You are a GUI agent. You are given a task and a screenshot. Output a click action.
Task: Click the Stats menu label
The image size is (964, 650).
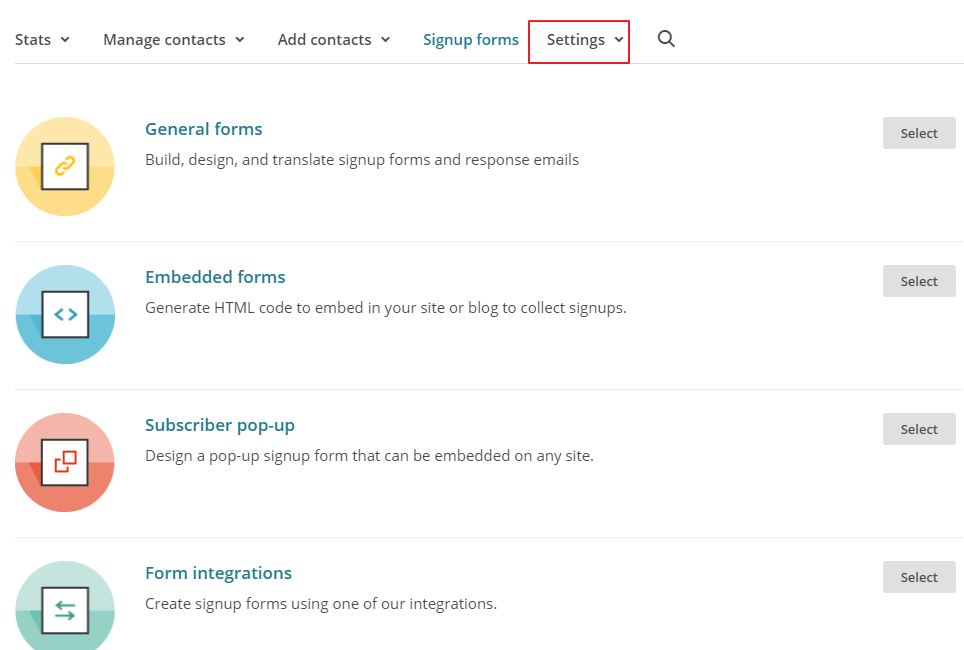pos(33,40)
